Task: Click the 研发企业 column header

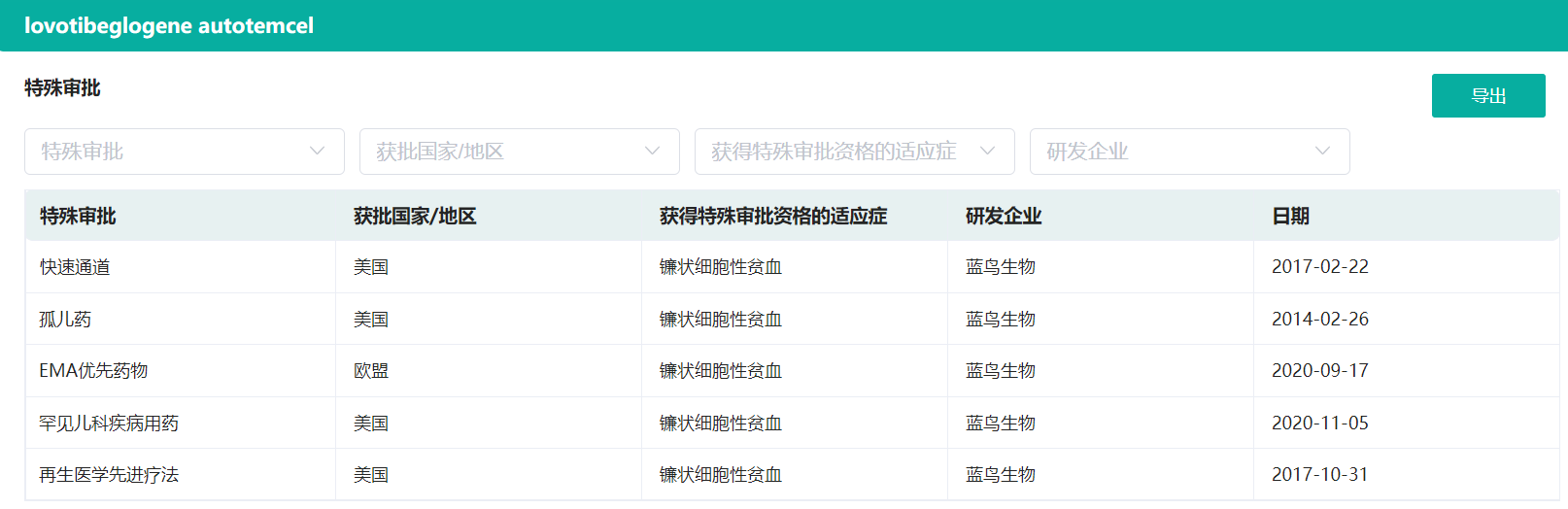Action: click(x=1004, y=216)
